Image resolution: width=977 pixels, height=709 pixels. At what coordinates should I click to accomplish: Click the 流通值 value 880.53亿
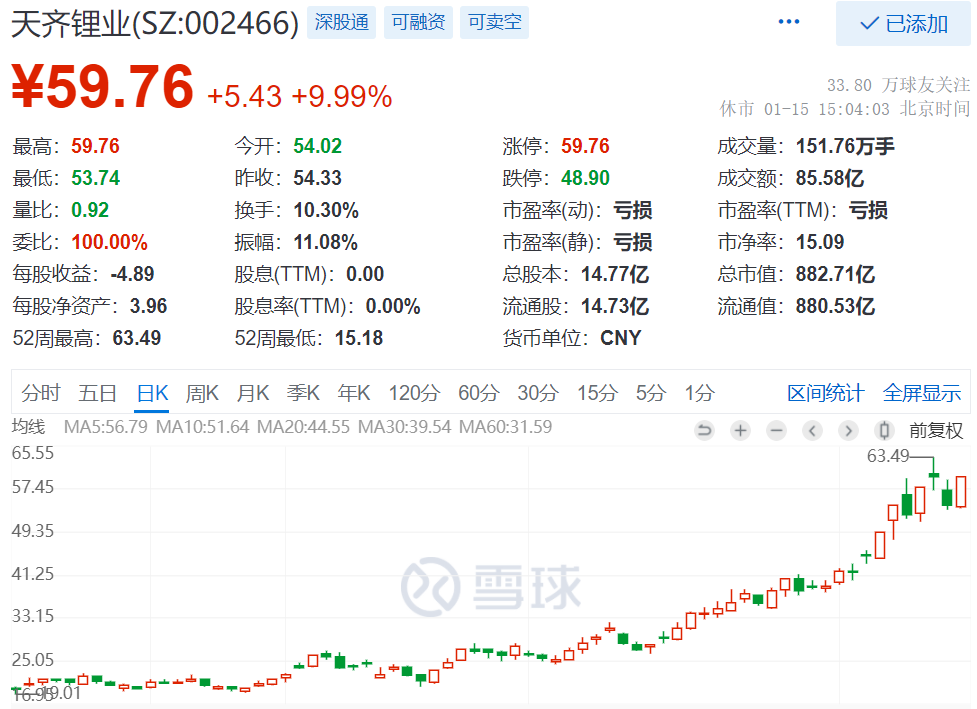[836, 307]
